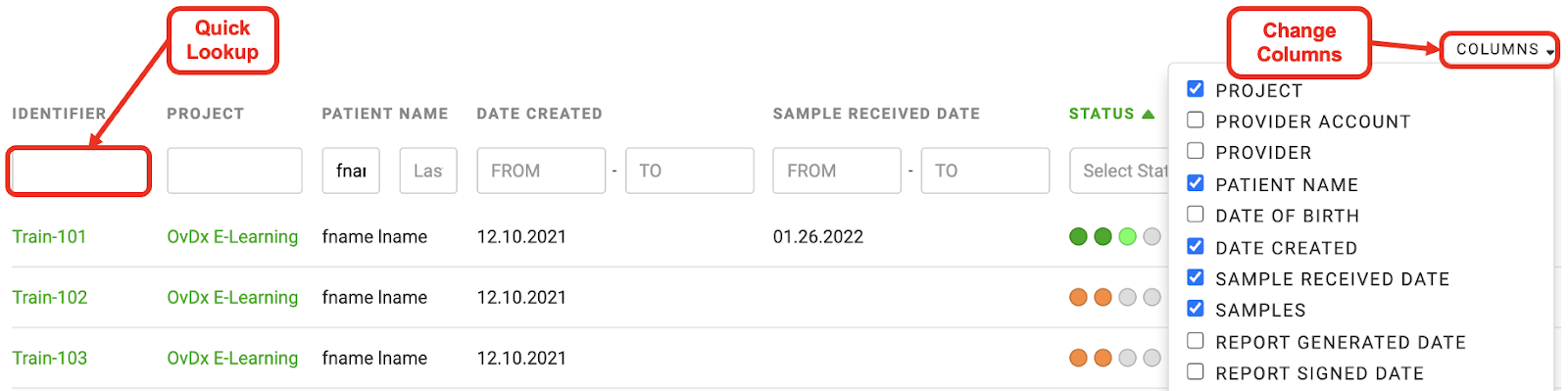Expand the Select Status dropdown
Image resolution: width=1568 pixels, height=391 pixels.
point(1119,171)
